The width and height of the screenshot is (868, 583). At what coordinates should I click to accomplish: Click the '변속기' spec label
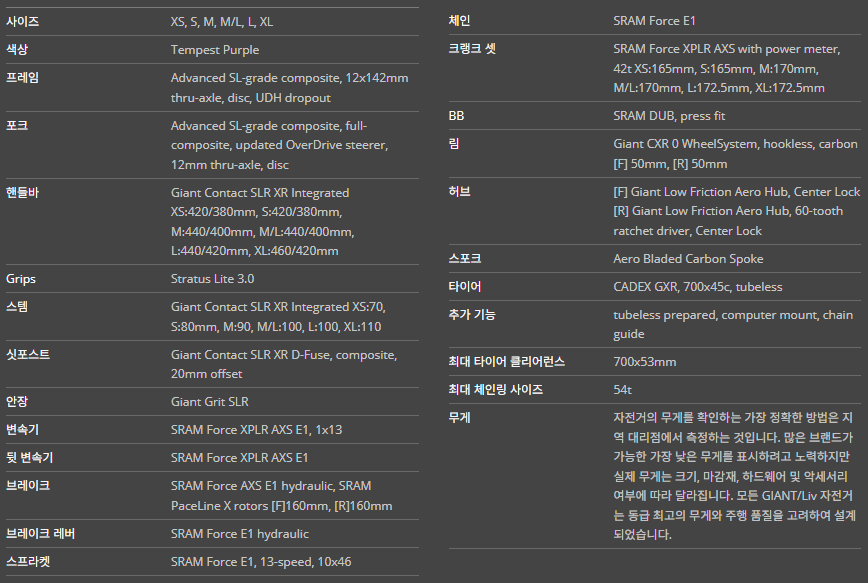(22, 430)
